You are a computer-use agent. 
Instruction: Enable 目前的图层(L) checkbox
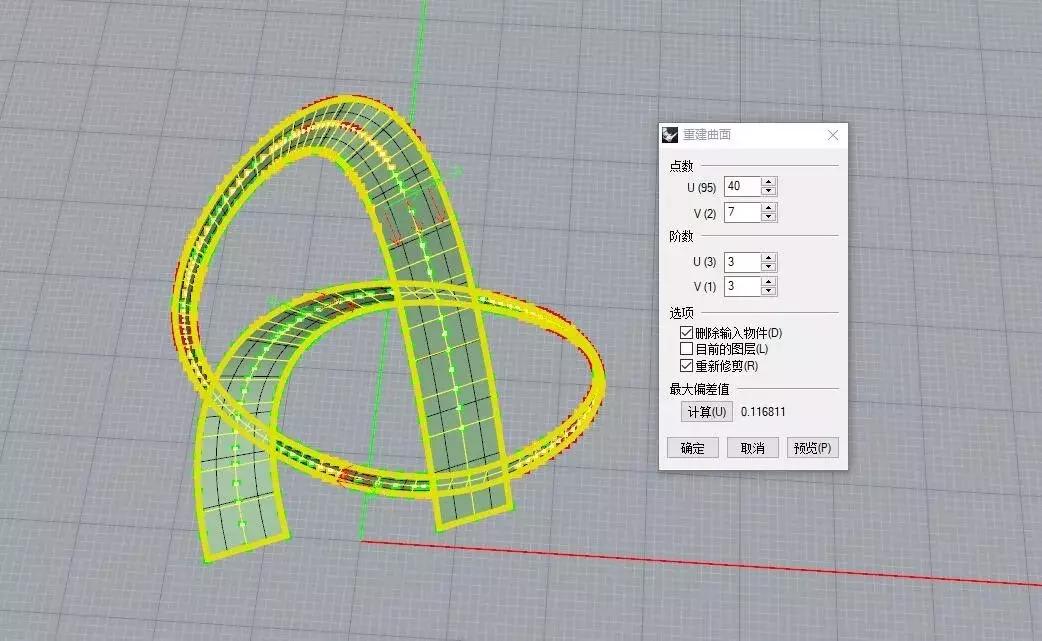tap(686, 349)
